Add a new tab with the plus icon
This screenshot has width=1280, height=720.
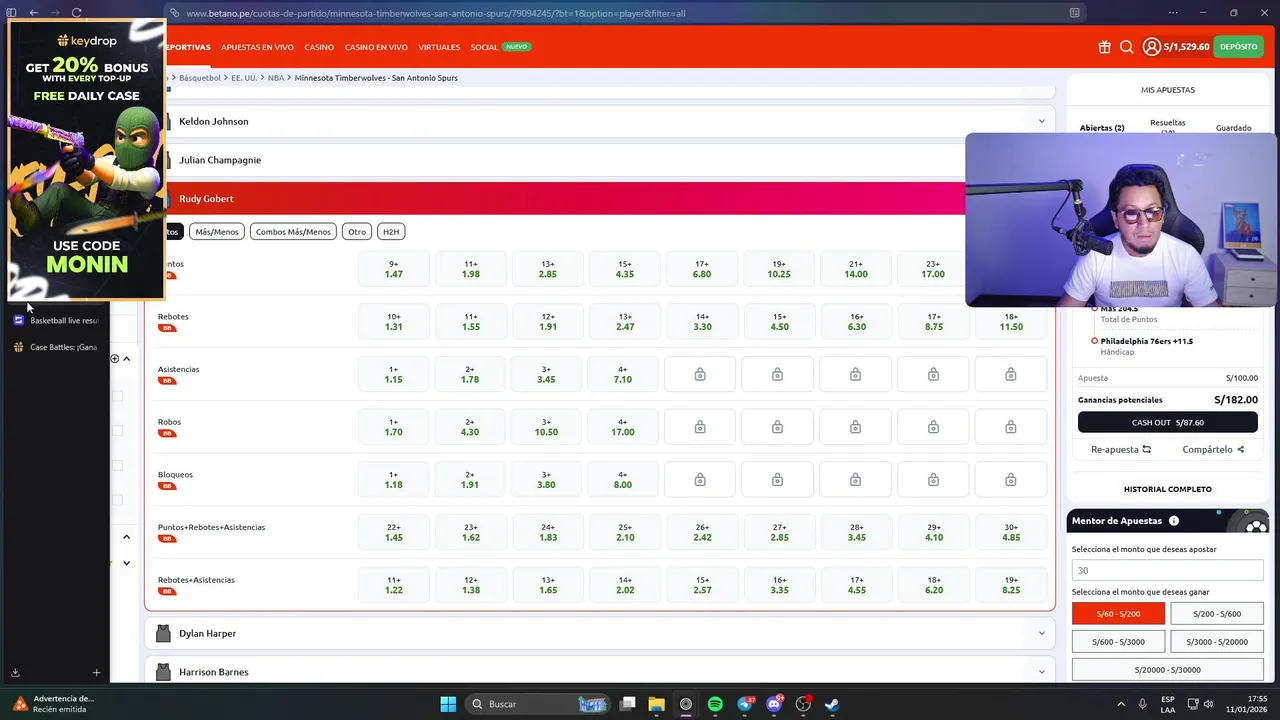(x=96, y=673)
